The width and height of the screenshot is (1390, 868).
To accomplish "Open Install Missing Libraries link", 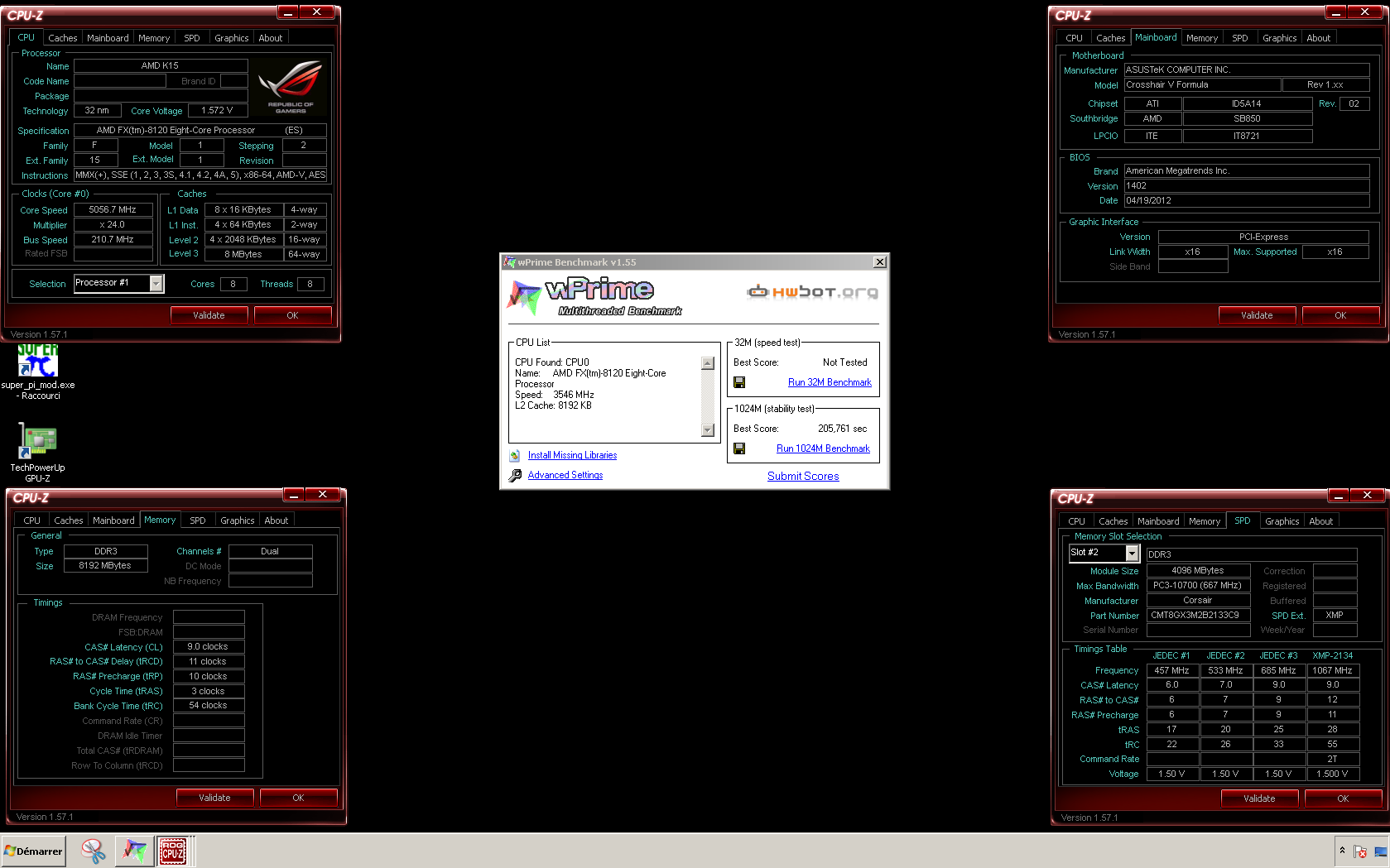I will click(x=572, y=455).
